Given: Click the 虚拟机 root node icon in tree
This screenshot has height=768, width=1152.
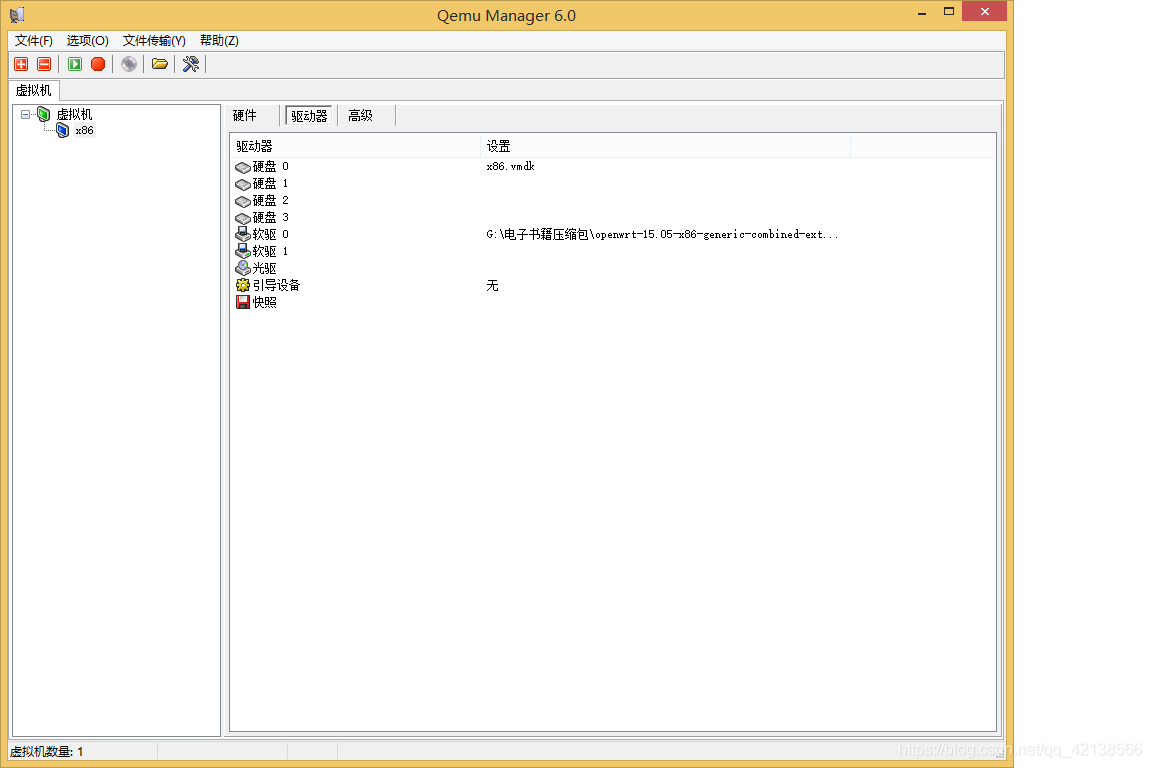Looking at the screenshot, I should pyautogui.click(x=44, y=114).
